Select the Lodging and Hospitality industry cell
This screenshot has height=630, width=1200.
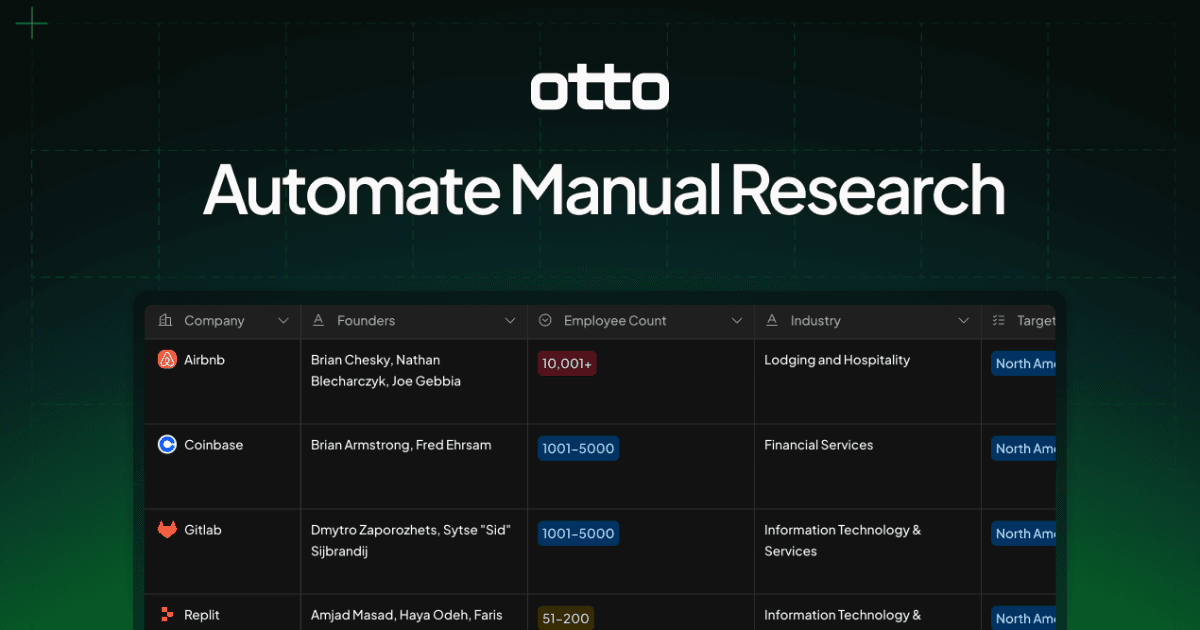coord(836,360)
